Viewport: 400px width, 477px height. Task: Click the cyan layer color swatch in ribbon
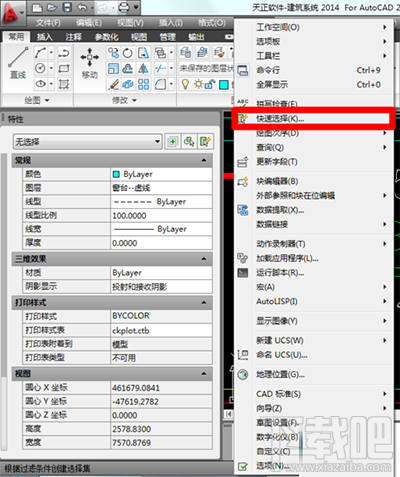[x=224, y=85]
